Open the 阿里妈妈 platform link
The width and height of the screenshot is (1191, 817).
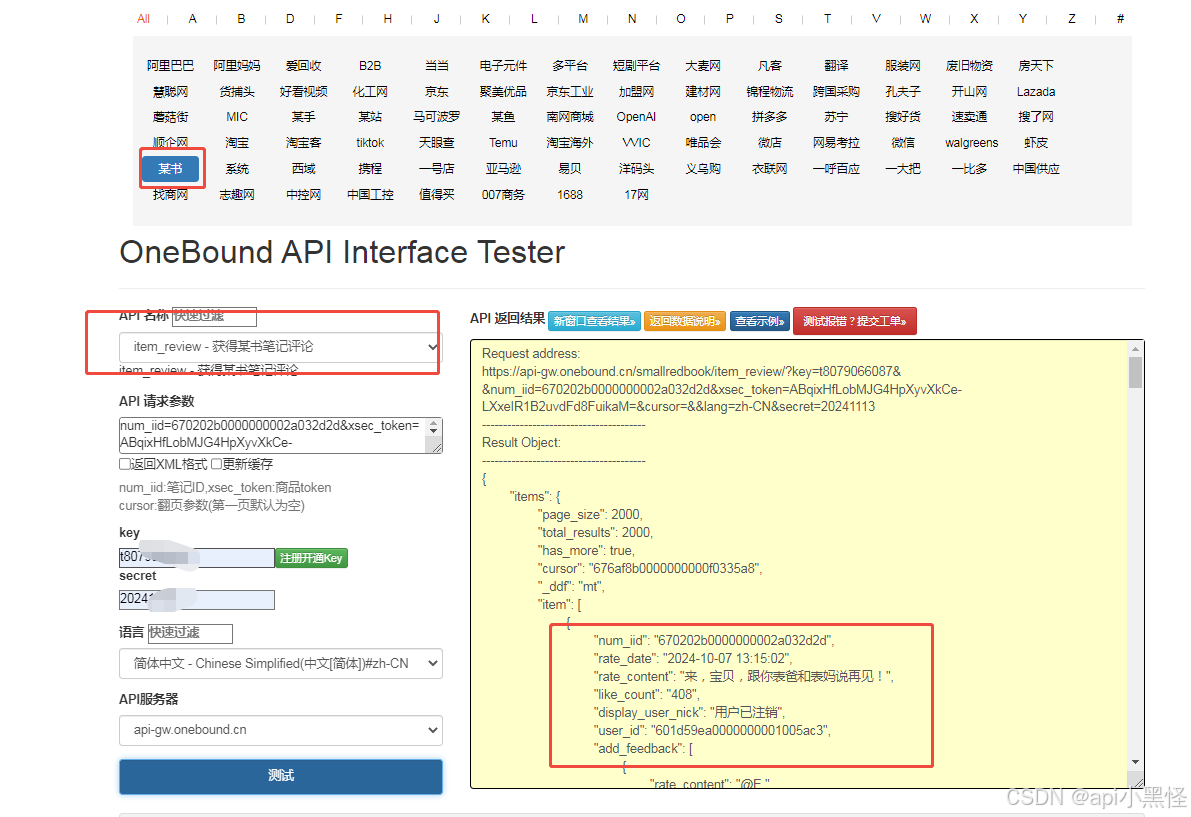(x=237, y=66)
